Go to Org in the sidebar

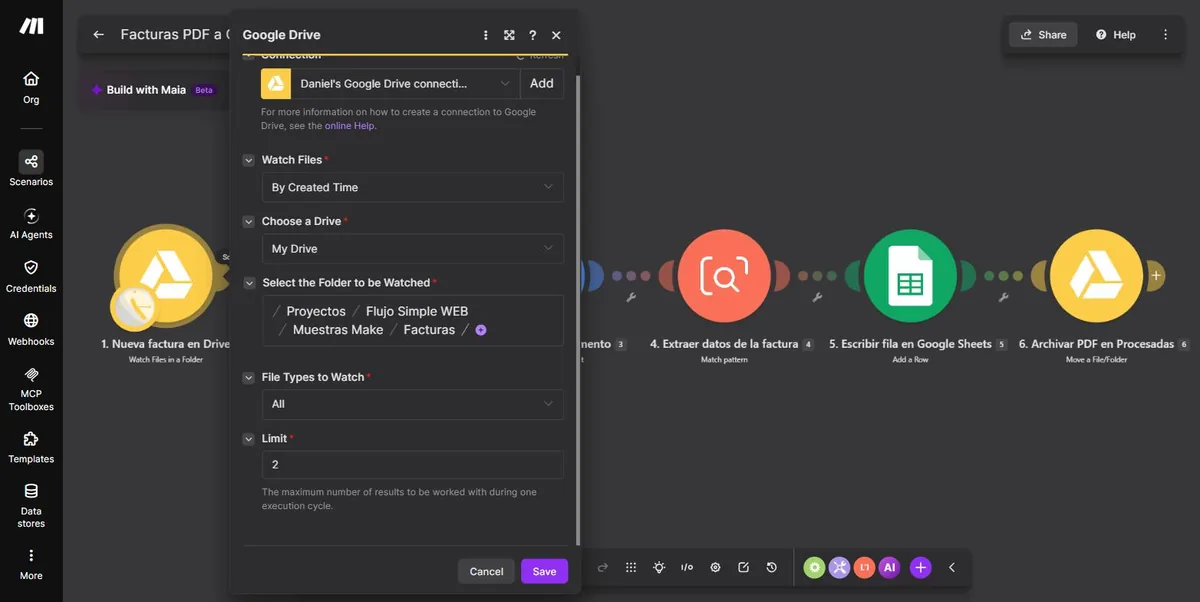pyautogui.click(x=31, y=87)
